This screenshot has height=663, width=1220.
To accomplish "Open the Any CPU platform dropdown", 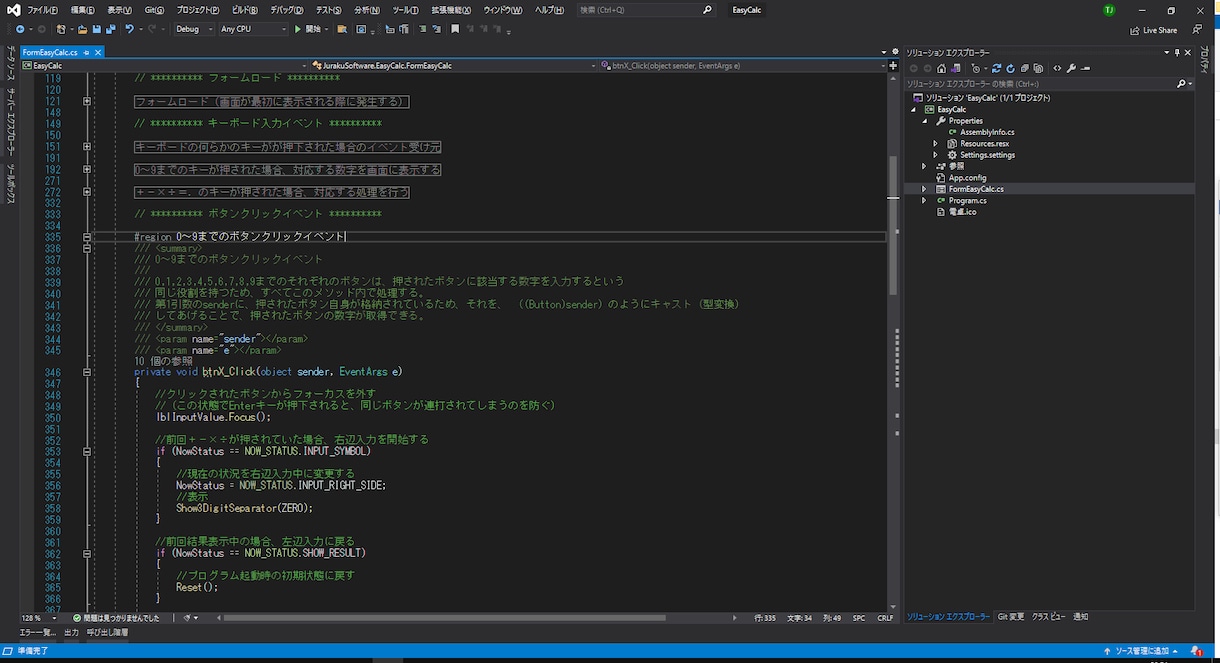I will [x=253, y=29].
